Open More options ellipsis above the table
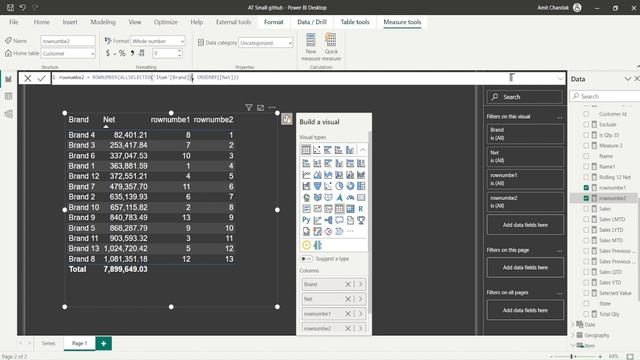This screenshot has height=360, width=640. point(272,107)
